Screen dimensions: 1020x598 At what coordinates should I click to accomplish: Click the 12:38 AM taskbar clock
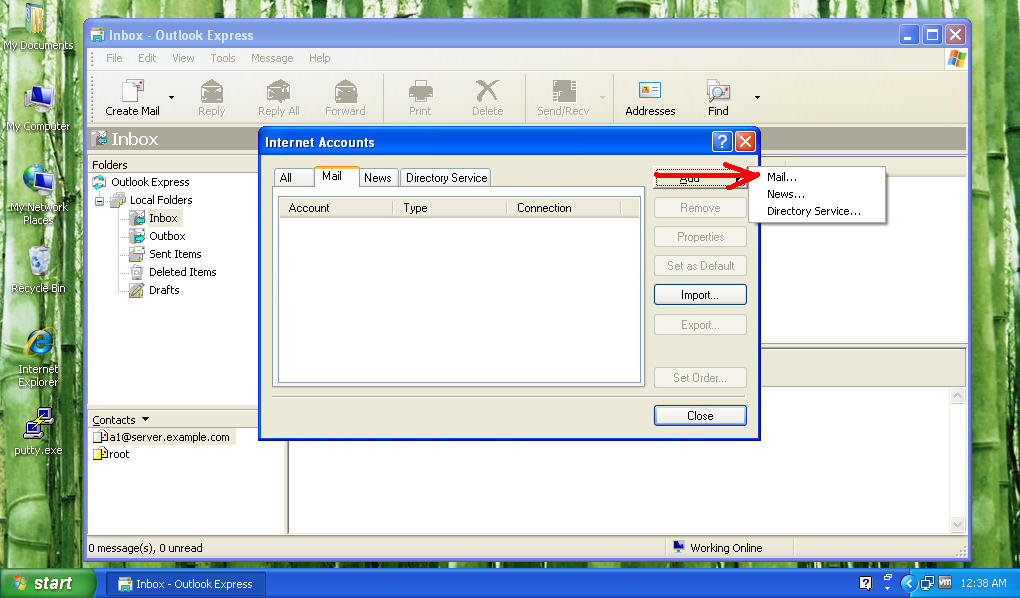(x=983, y=584)
